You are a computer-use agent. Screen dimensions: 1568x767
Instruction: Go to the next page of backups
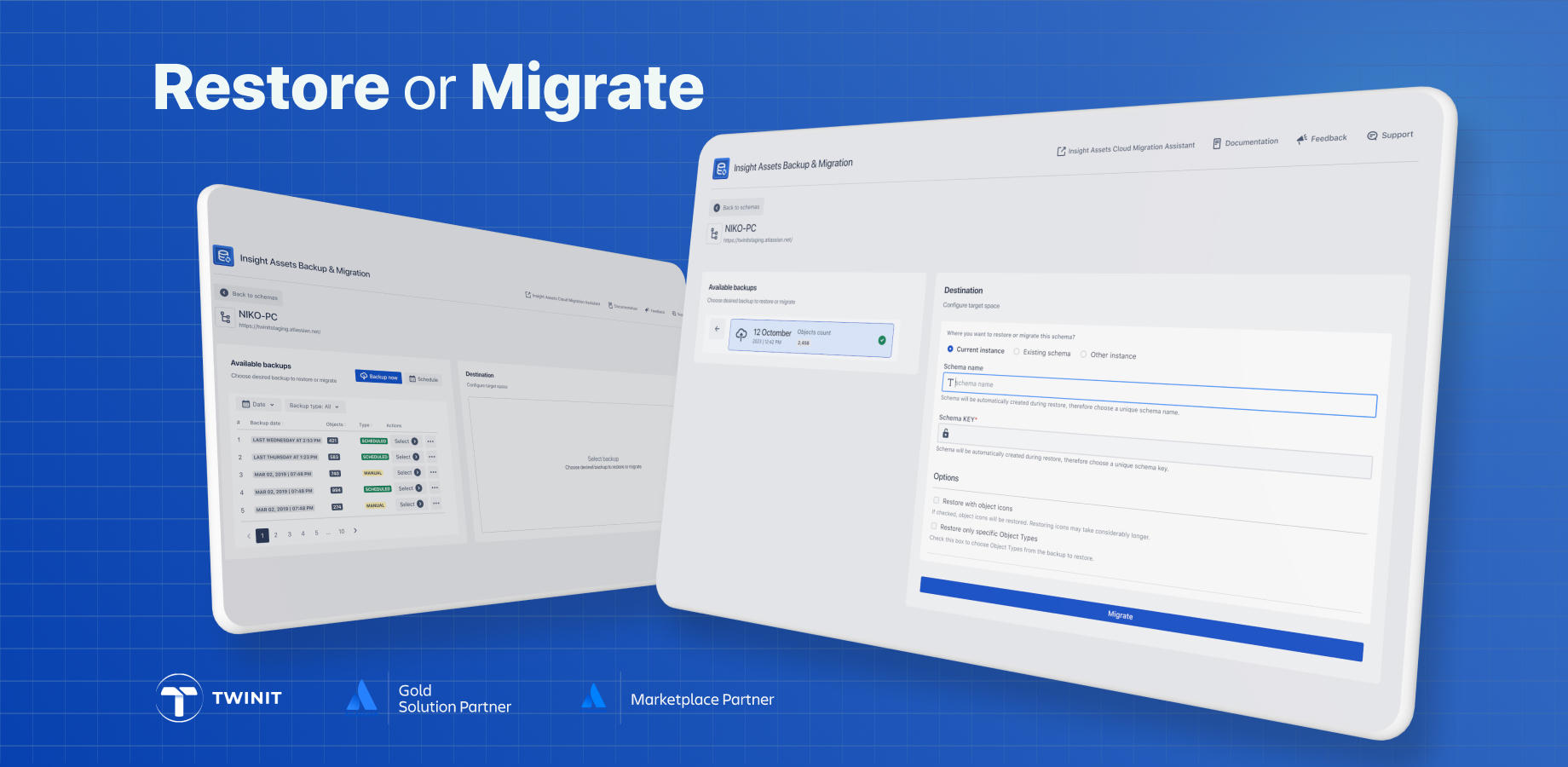pos(355,530)
